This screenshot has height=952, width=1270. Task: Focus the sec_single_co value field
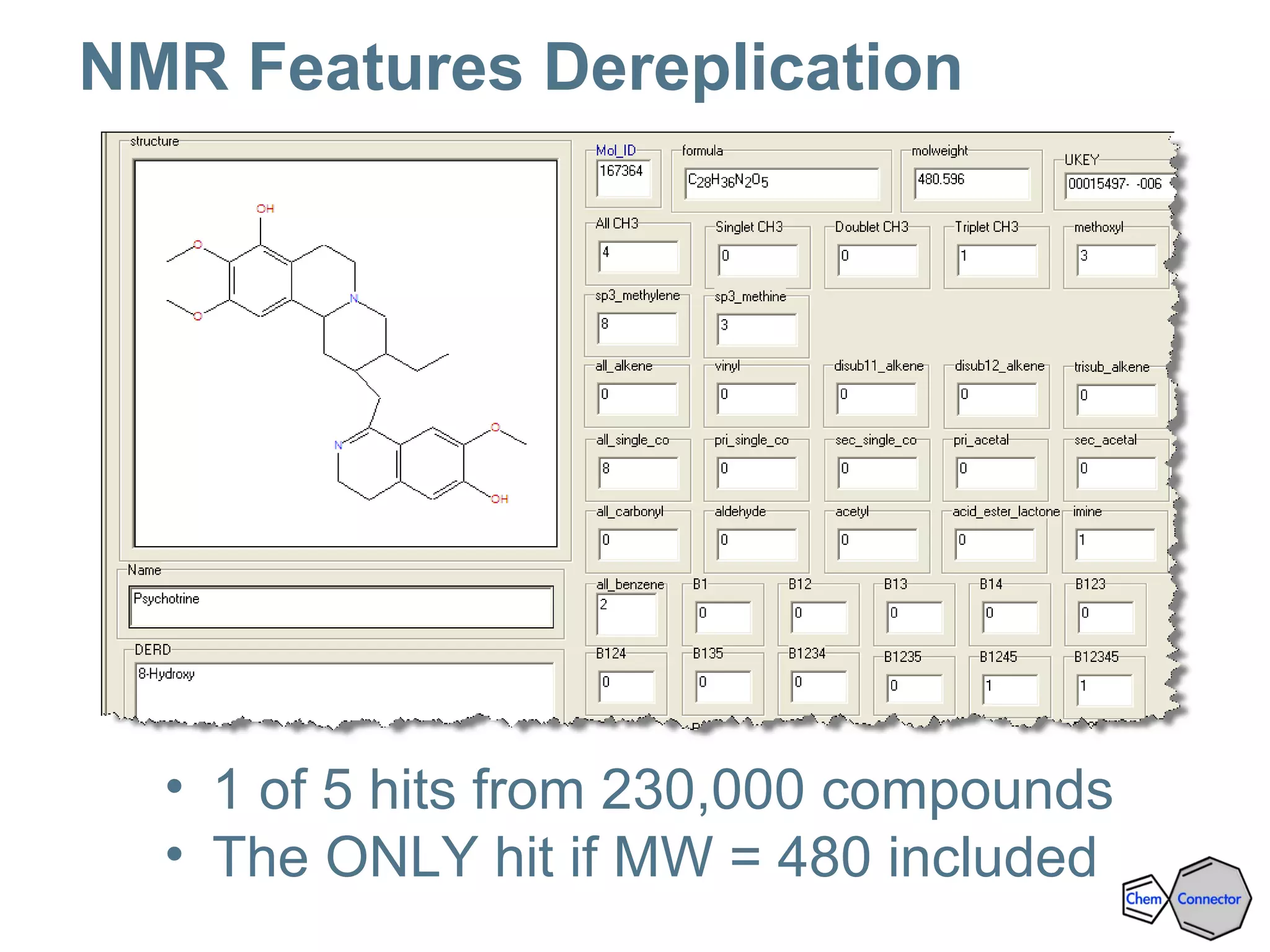[x=878, y=472]
